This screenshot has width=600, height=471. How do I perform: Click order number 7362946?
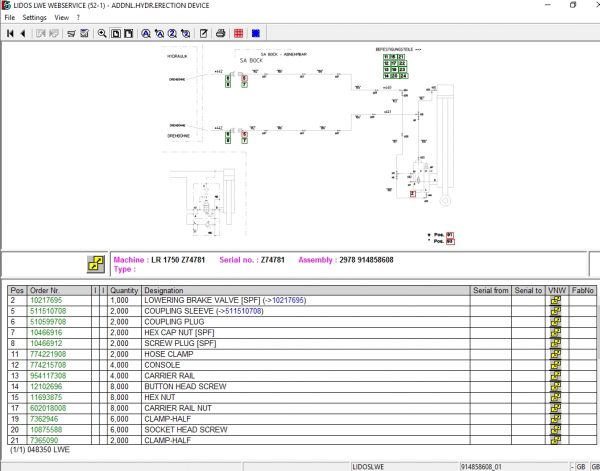coord(44,419)
